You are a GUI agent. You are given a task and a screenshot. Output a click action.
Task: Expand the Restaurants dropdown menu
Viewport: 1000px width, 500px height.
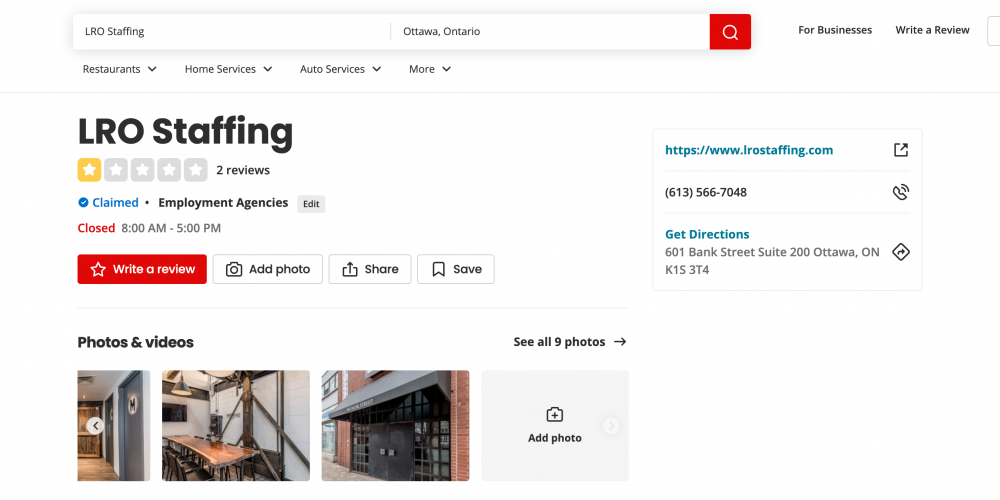click(x=120, y=69)
